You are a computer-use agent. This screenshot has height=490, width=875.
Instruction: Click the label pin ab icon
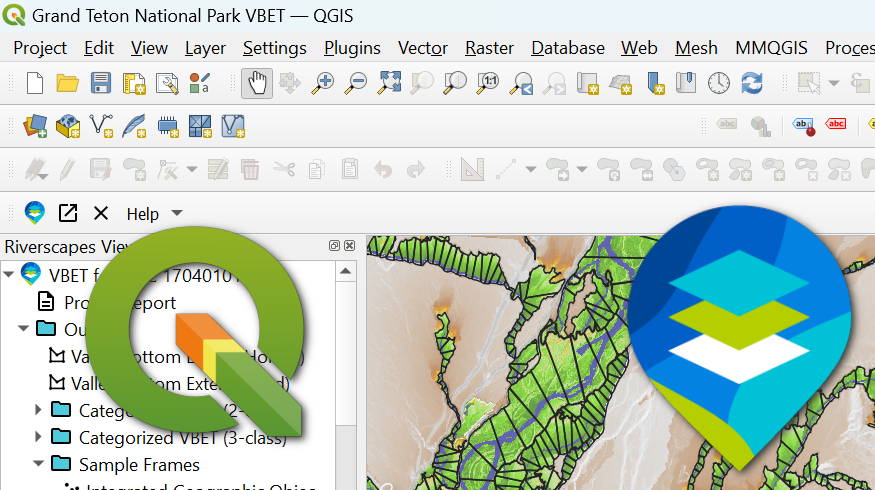pos(804,126)
